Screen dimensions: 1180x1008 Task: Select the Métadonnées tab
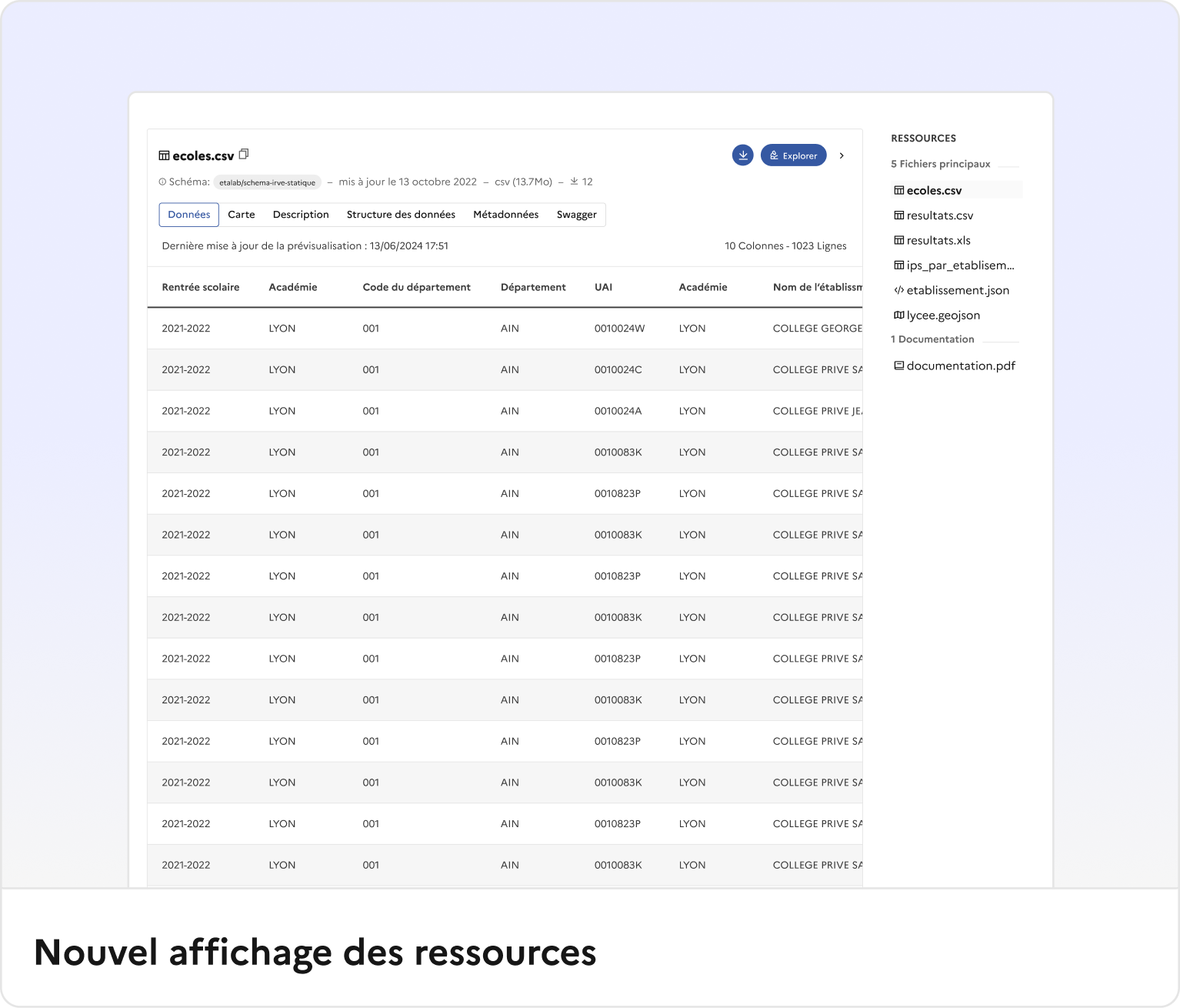[x=505, y=215]
